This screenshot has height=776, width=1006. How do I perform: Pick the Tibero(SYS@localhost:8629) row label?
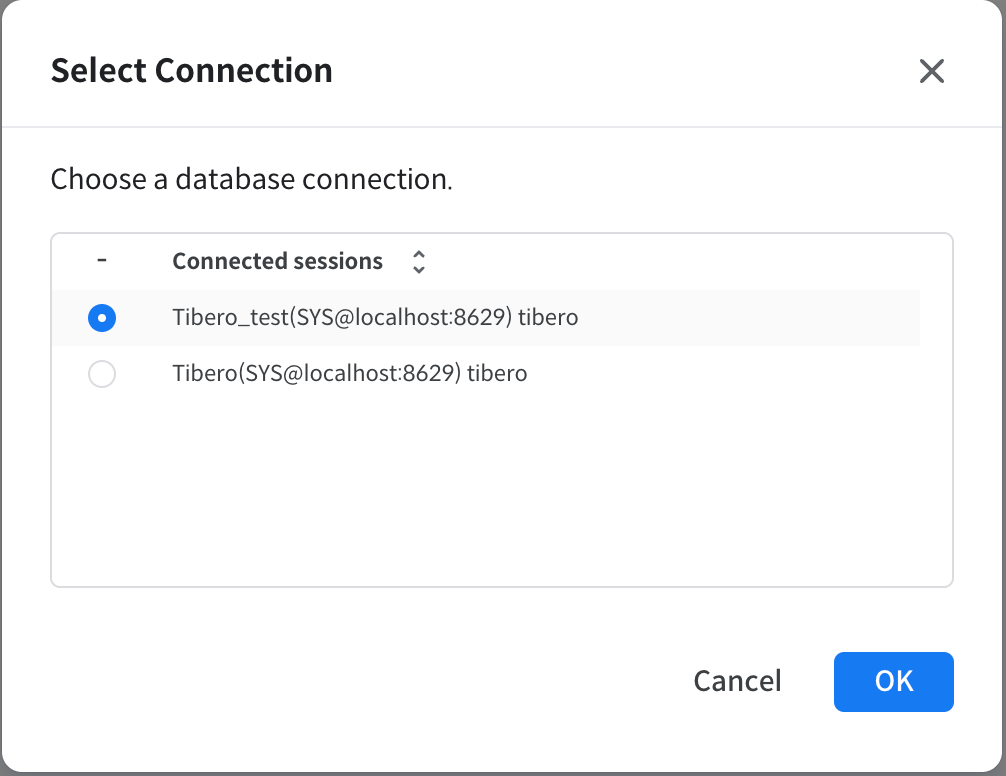349,374
